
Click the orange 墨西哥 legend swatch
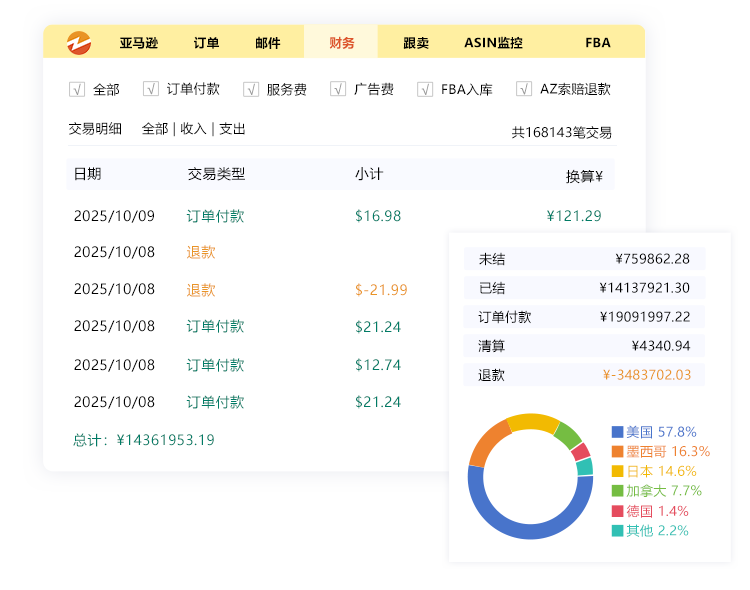pos(617,452)
